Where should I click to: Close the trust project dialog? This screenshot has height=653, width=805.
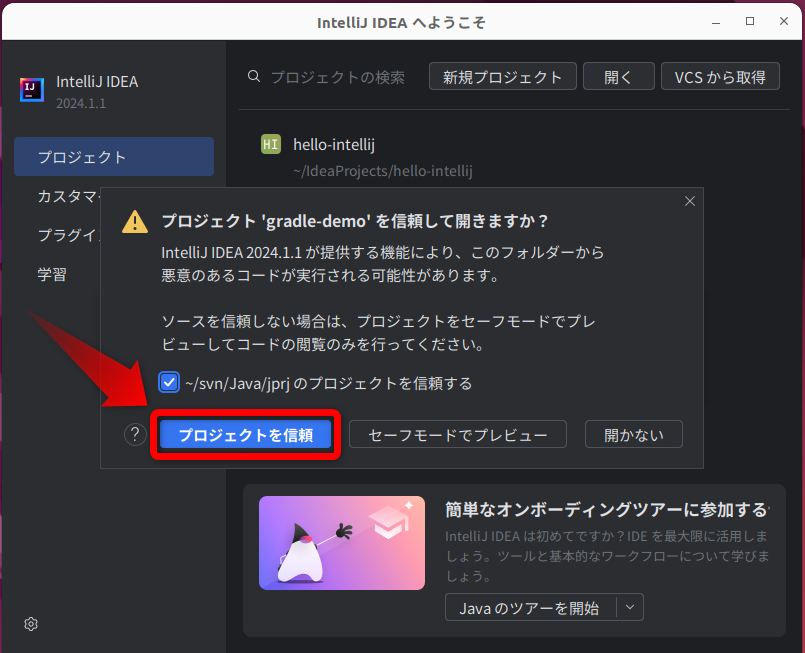(689, 201)
